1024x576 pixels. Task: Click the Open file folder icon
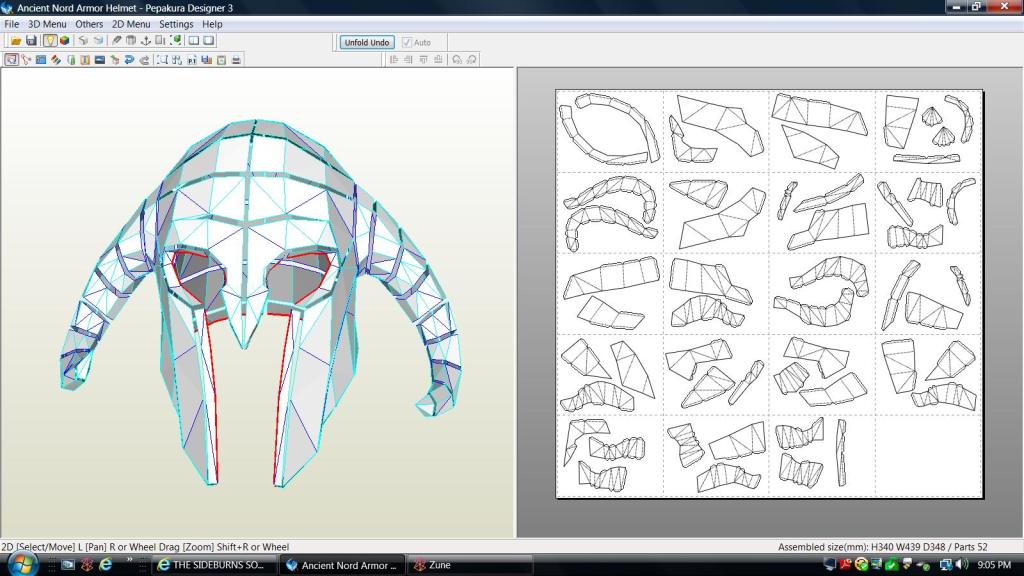tap(16, 40)
